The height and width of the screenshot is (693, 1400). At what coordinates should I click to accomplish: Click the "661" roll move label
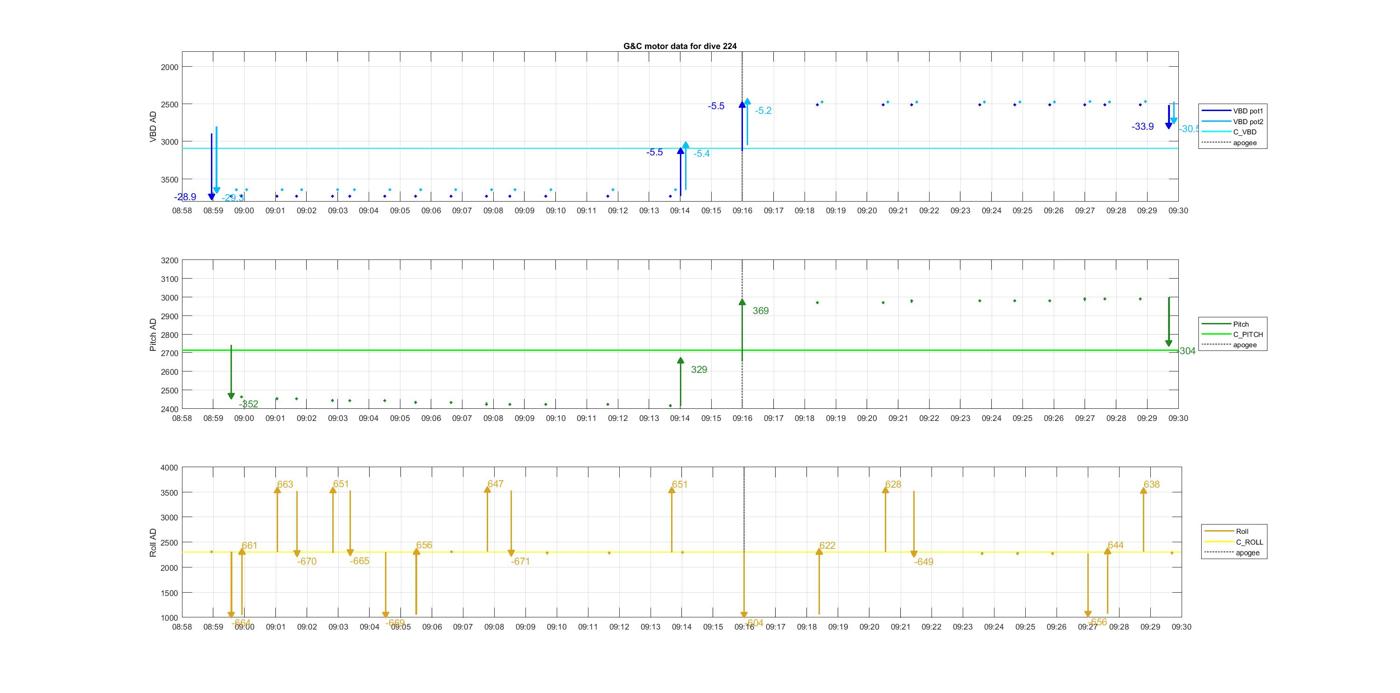point(249,546)
